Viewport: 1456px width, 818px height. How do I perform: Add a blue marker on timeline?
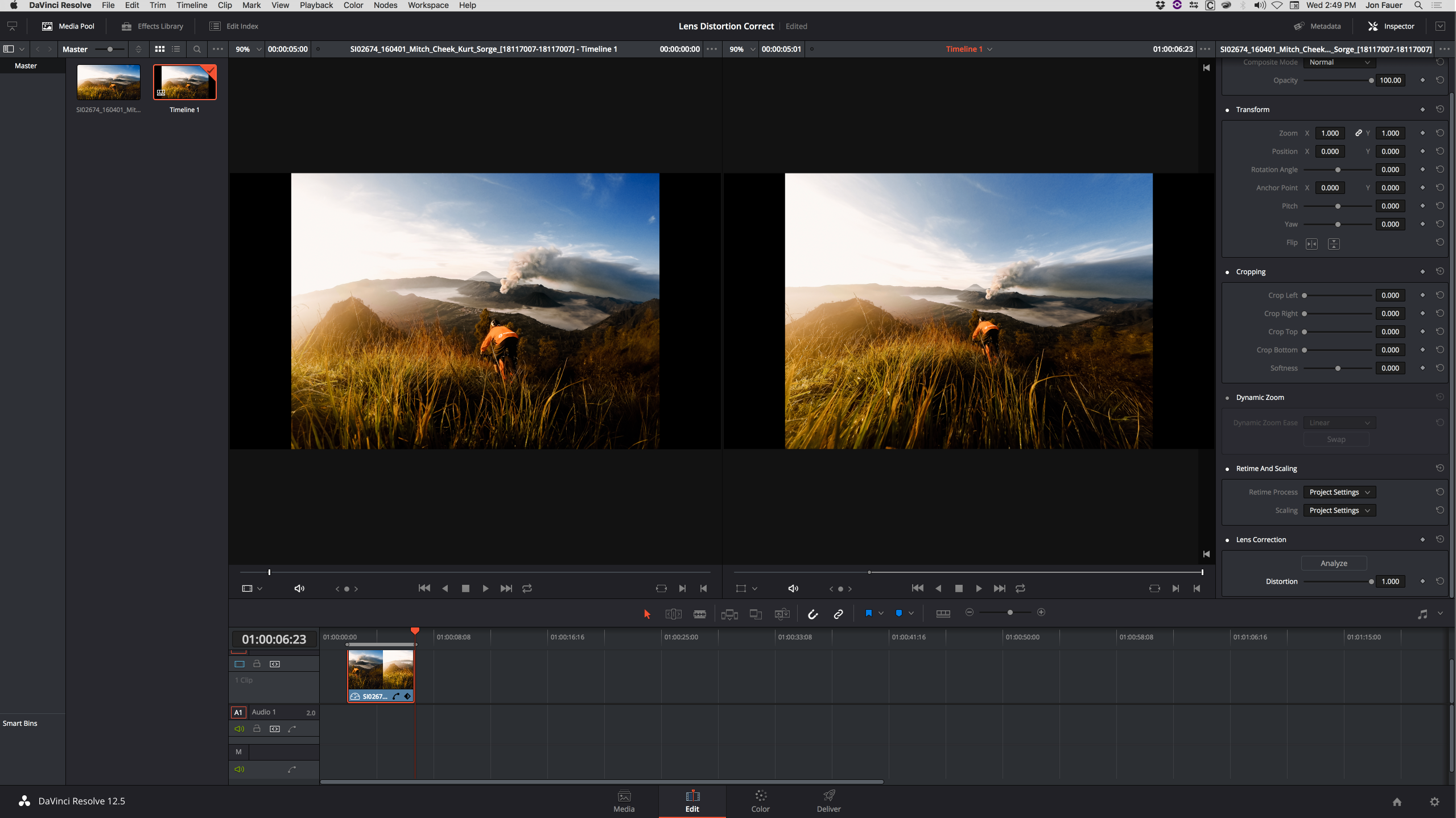pyautogui.click(x=899, y=613)
